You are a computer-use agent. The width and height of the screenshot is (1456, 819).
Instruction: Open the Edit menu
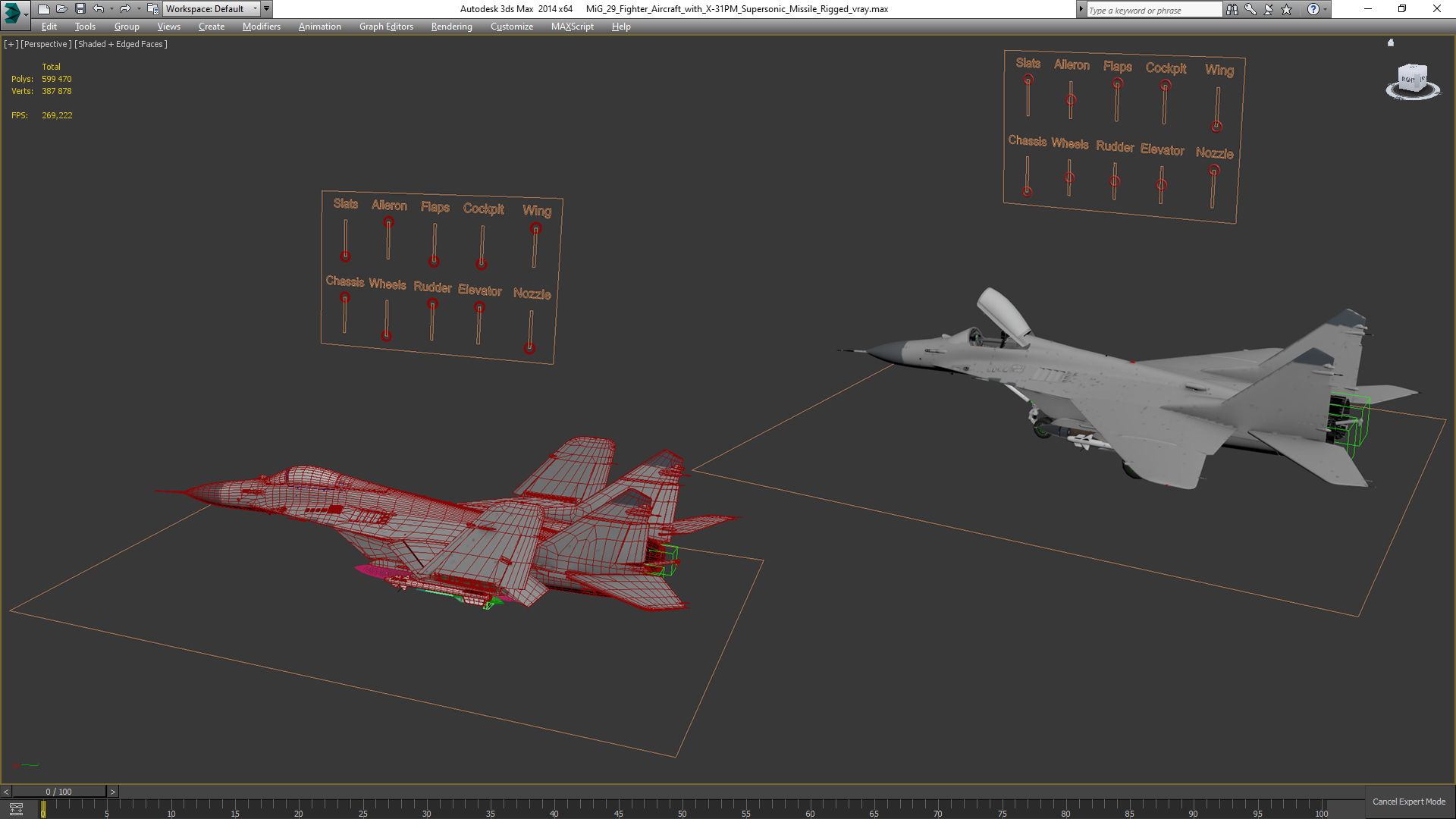pos(49,27)
